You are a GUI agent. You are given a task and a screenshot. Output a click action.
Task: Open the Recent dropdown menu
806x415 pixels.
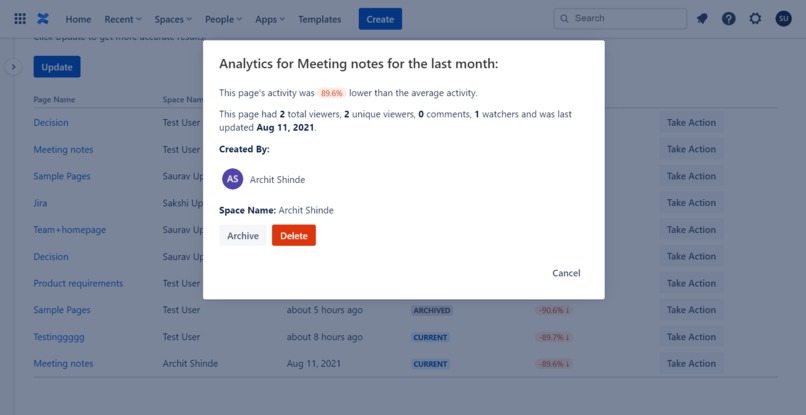123,20
